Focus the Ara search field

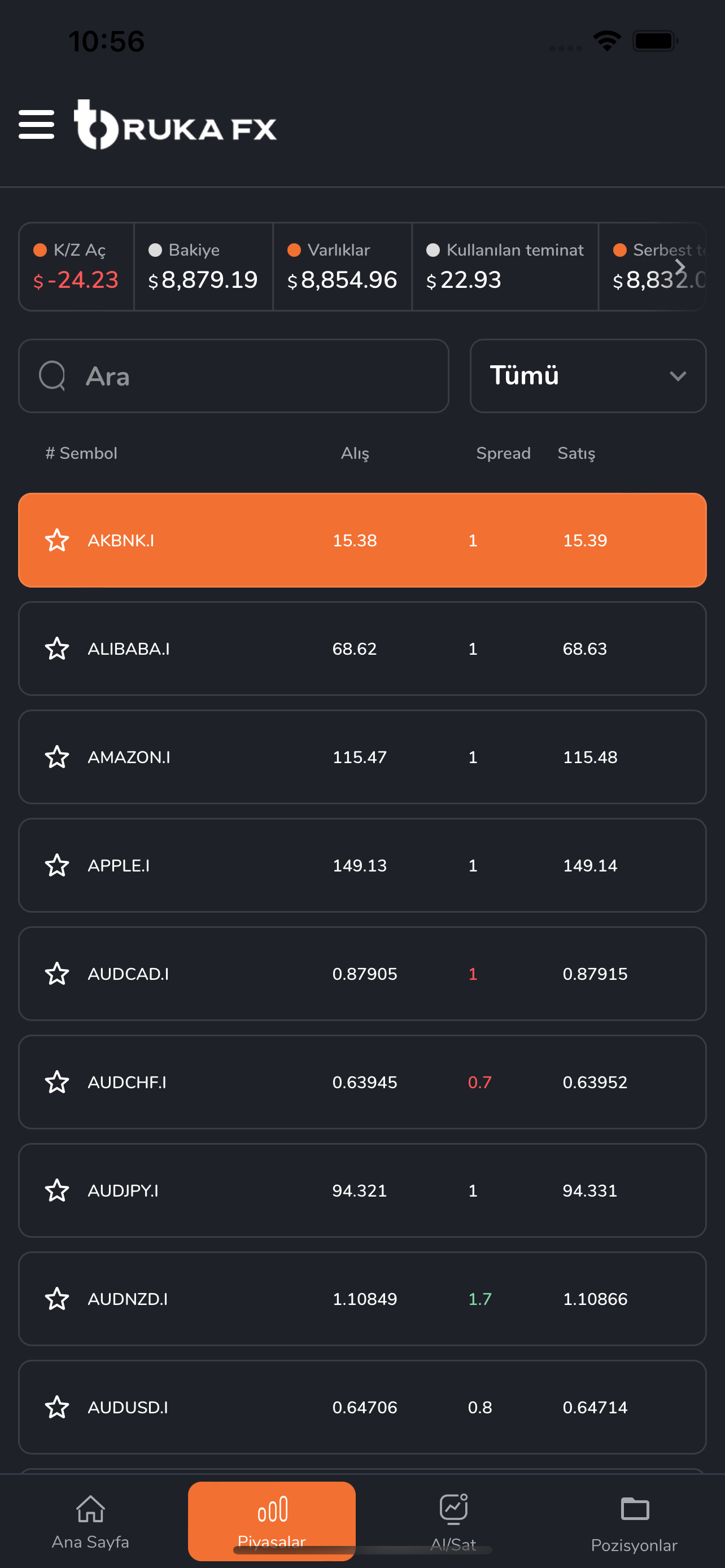point(234,375)
